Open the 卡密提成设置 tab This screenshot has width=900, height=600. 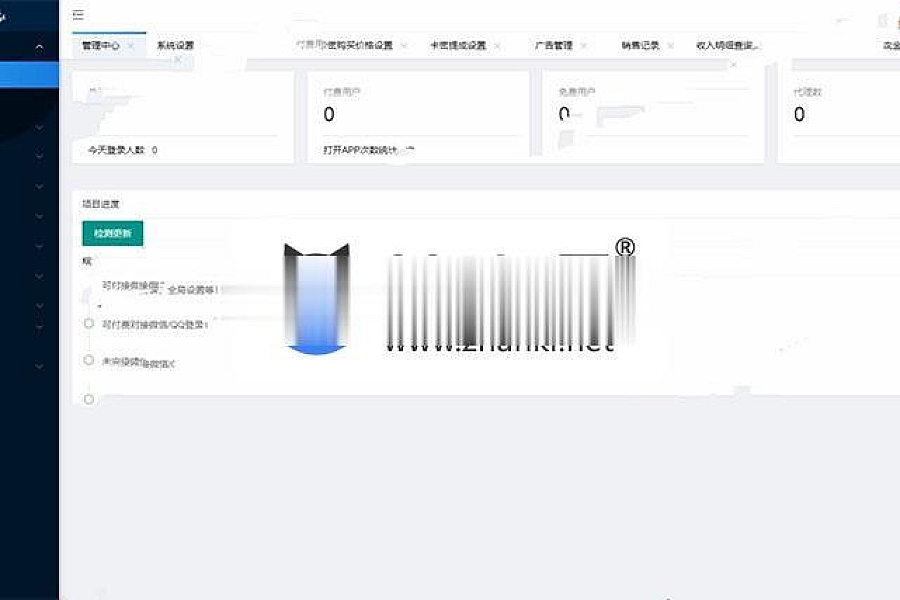pyautogui.click(x=459, y=45)
